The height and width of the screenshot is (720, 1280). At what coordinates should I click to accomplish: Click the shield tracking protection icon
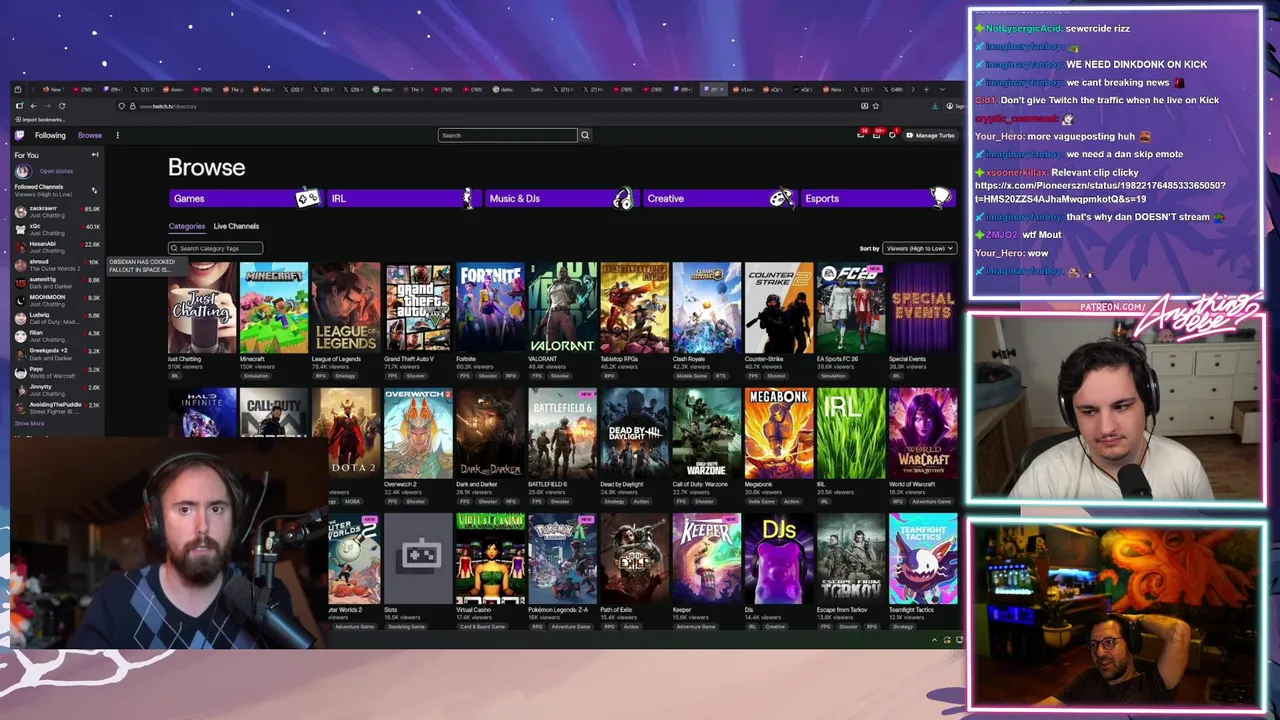point(121,106)
